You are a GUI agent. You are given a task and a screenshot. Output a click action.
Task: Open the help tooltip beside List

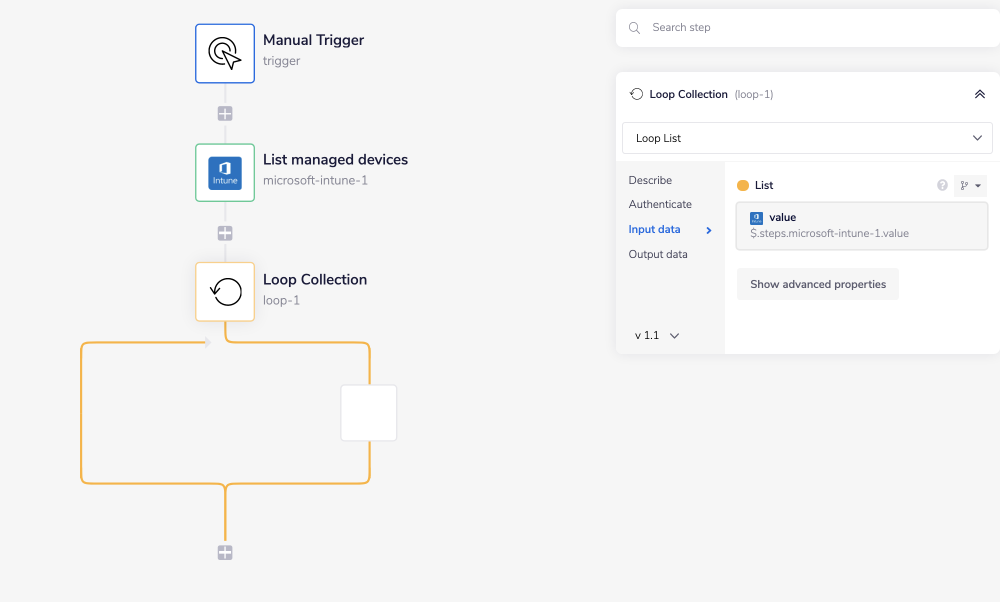[x=941, y=185]
